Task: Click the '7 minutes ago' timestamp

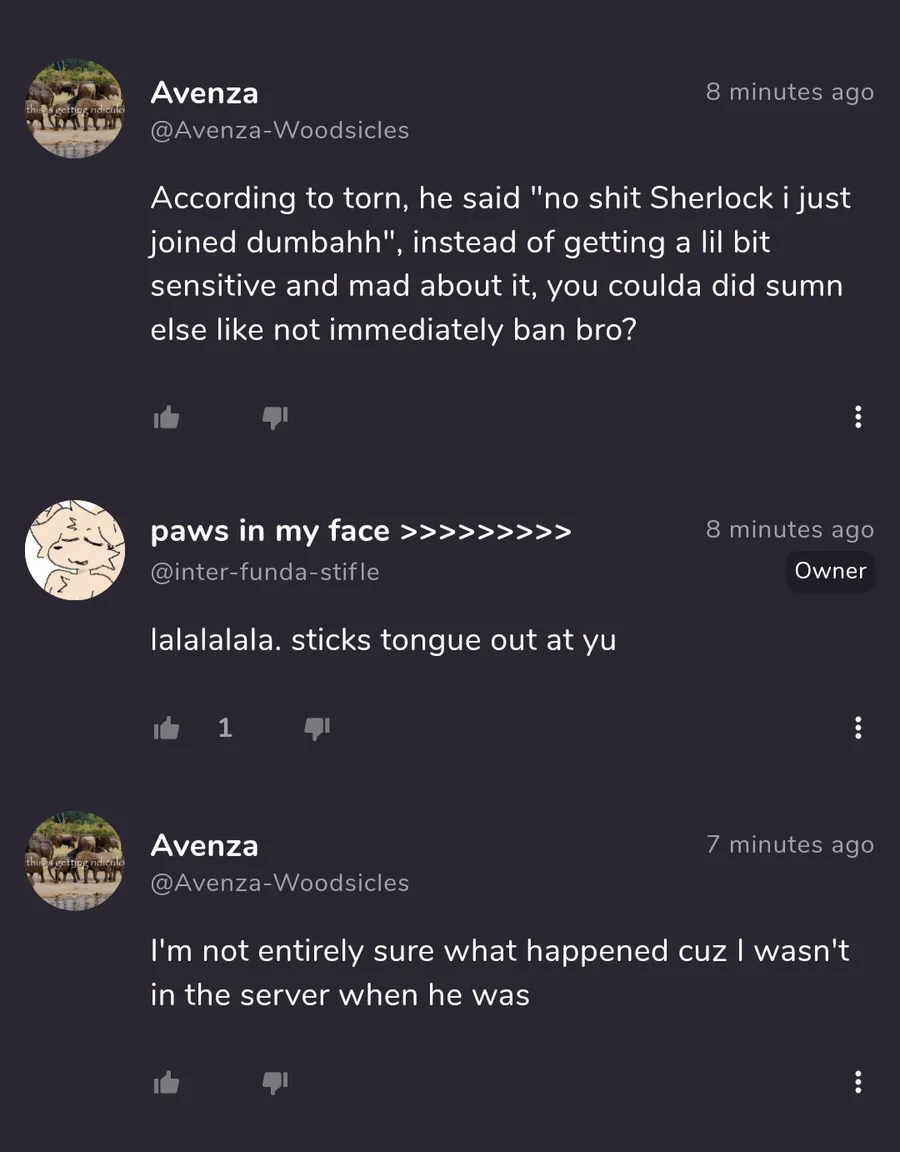Action: (790, 845)
